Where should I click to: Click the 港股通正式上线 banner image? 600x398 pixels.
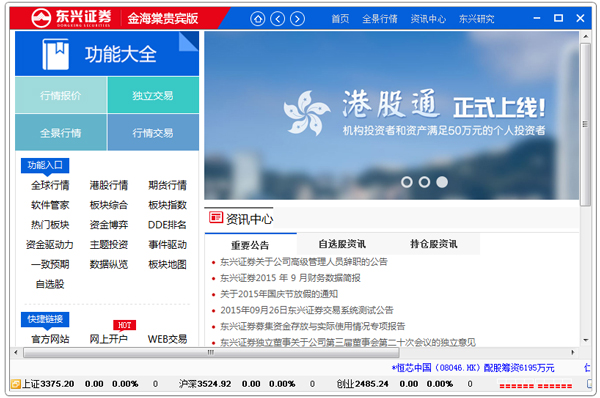391,115
